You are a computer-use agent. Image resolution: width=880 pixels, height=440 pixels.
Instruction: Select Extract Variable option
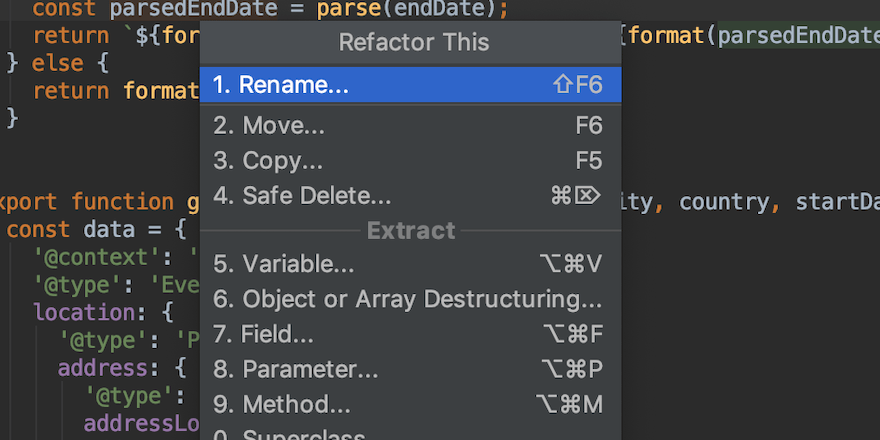(x=284, y=264)
